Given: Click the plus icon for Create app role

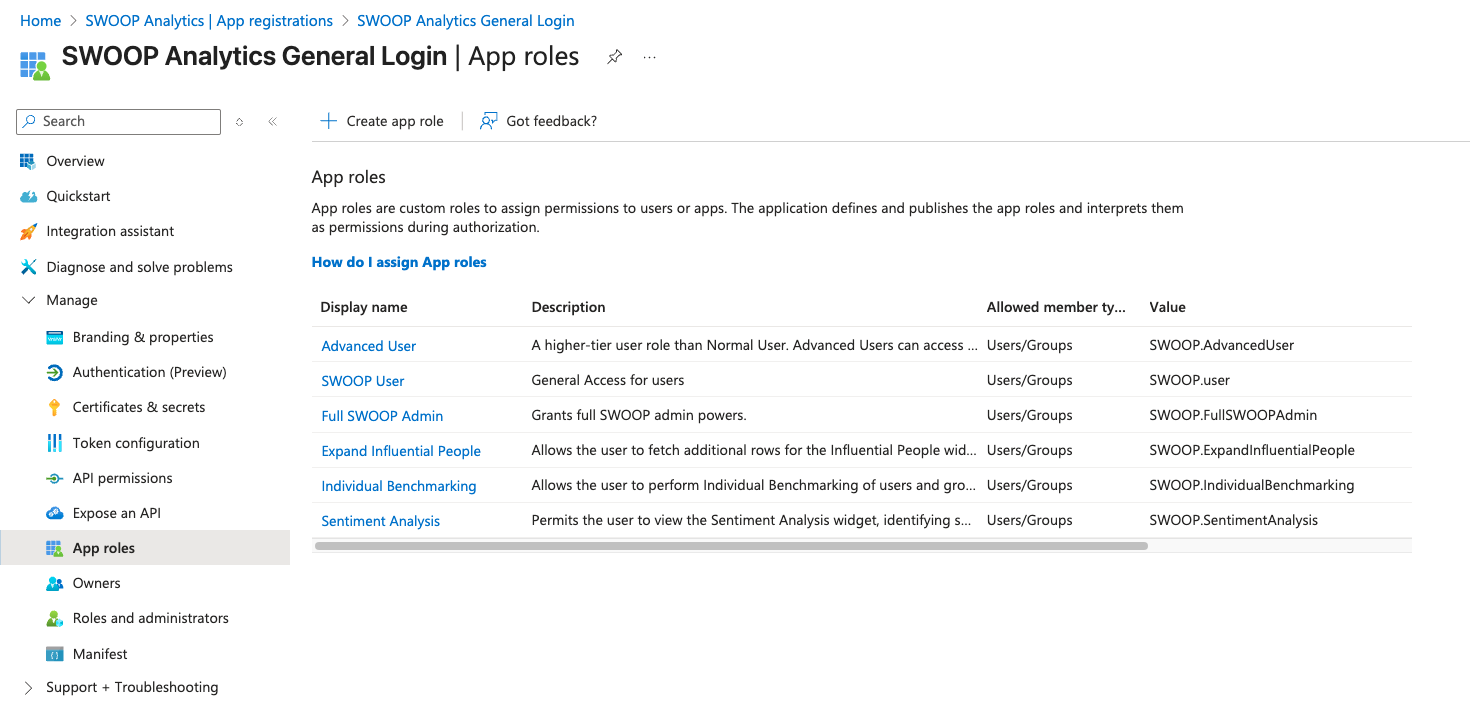Looking at the screenshot, I should click(328, 121).
